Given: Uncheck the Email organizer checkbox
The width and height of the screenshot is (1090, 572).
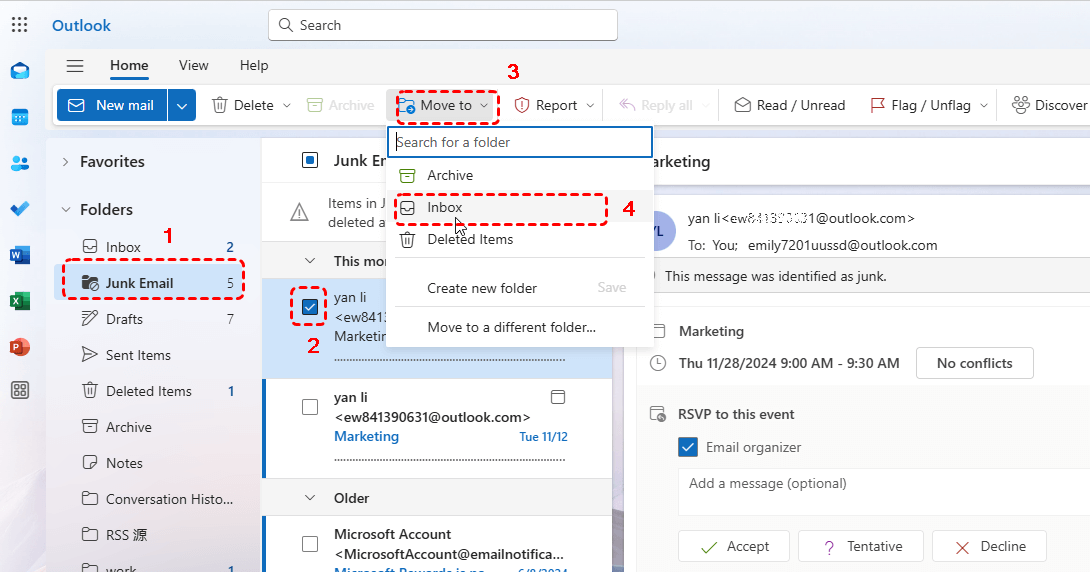Looking at the screenshot, I should coord(688,447).
